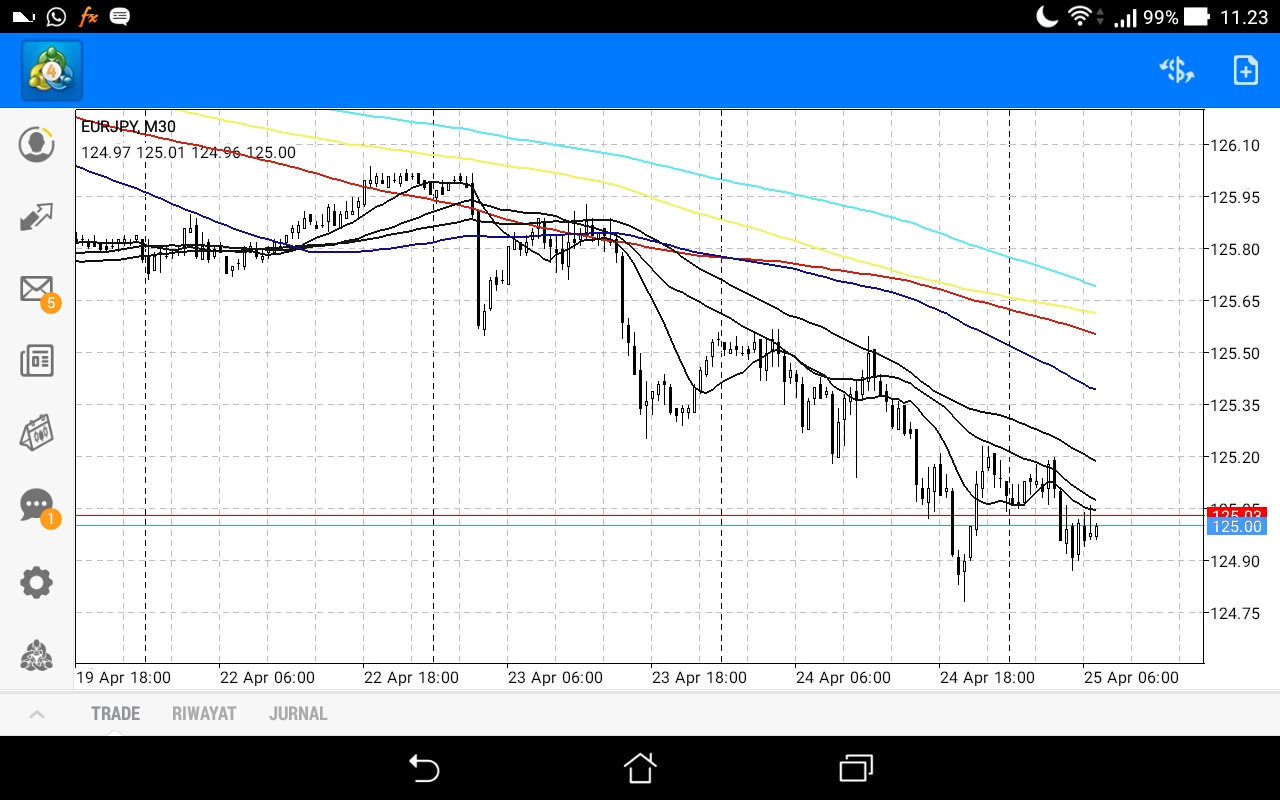The height and width of the screenshot is (800, 1280).
Task: Open the MetaTrader 4 app logo menu
Action: coord(50,70)
